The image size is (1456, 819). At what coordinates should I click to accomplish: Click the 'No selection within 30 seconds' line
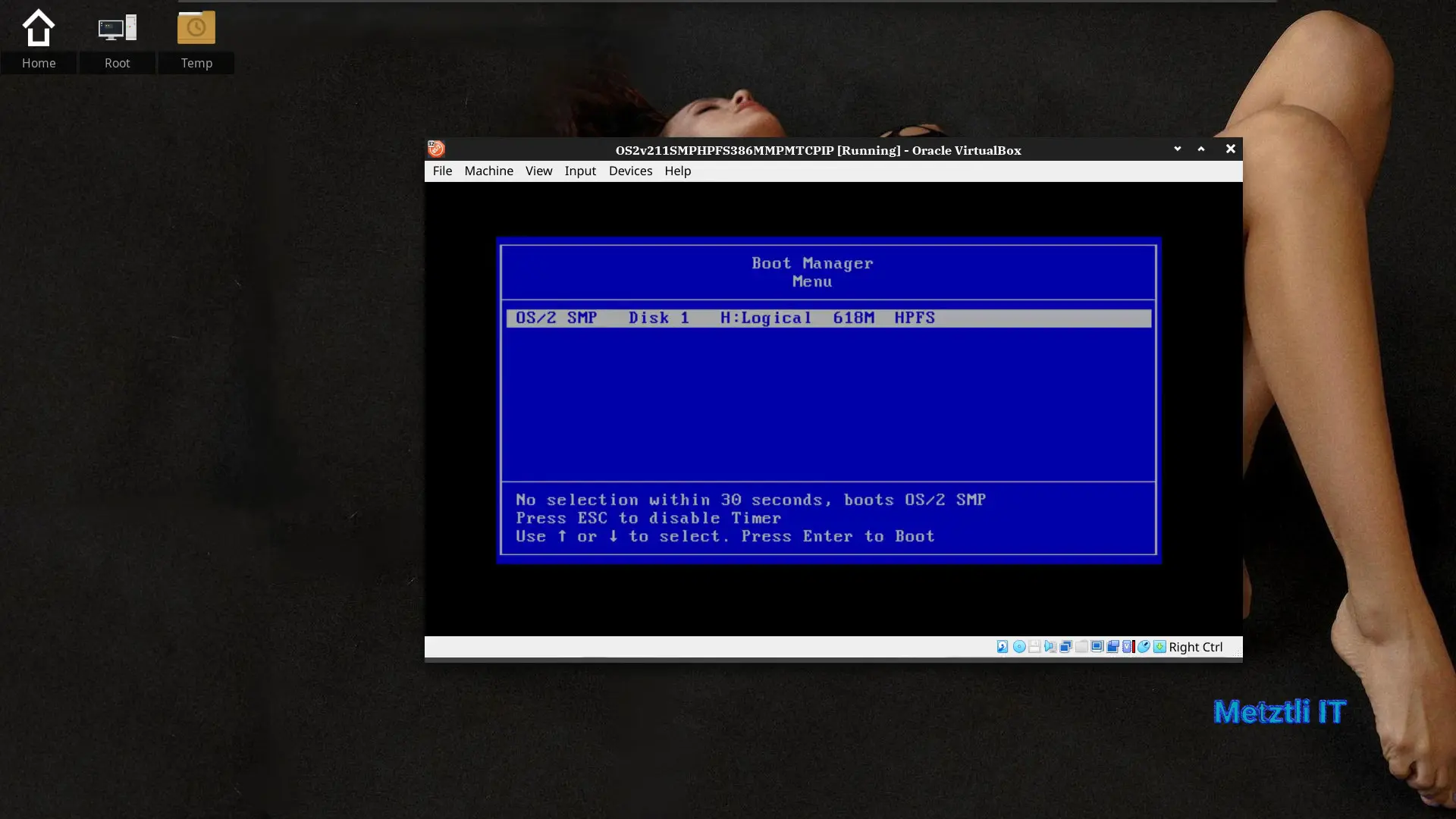tap(751, 500)
